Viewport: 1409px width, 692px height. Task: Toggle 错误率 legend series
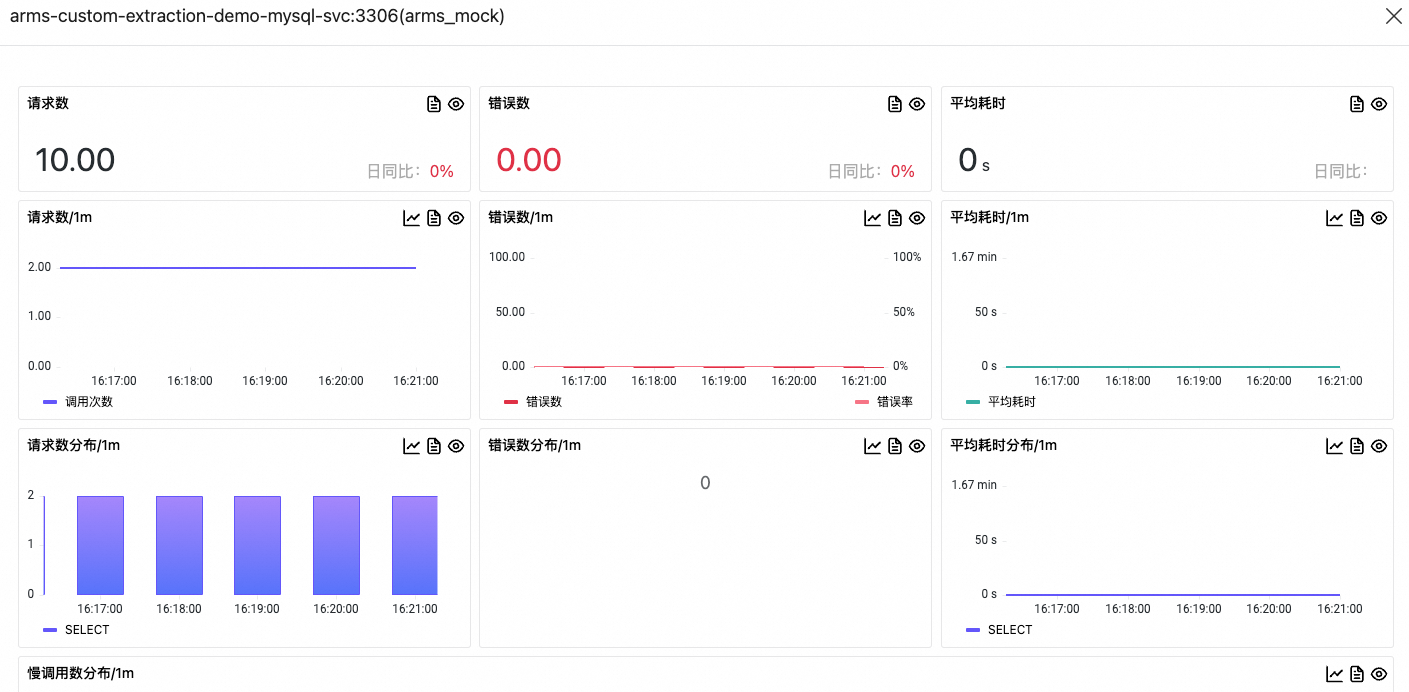tap(884, 402)
